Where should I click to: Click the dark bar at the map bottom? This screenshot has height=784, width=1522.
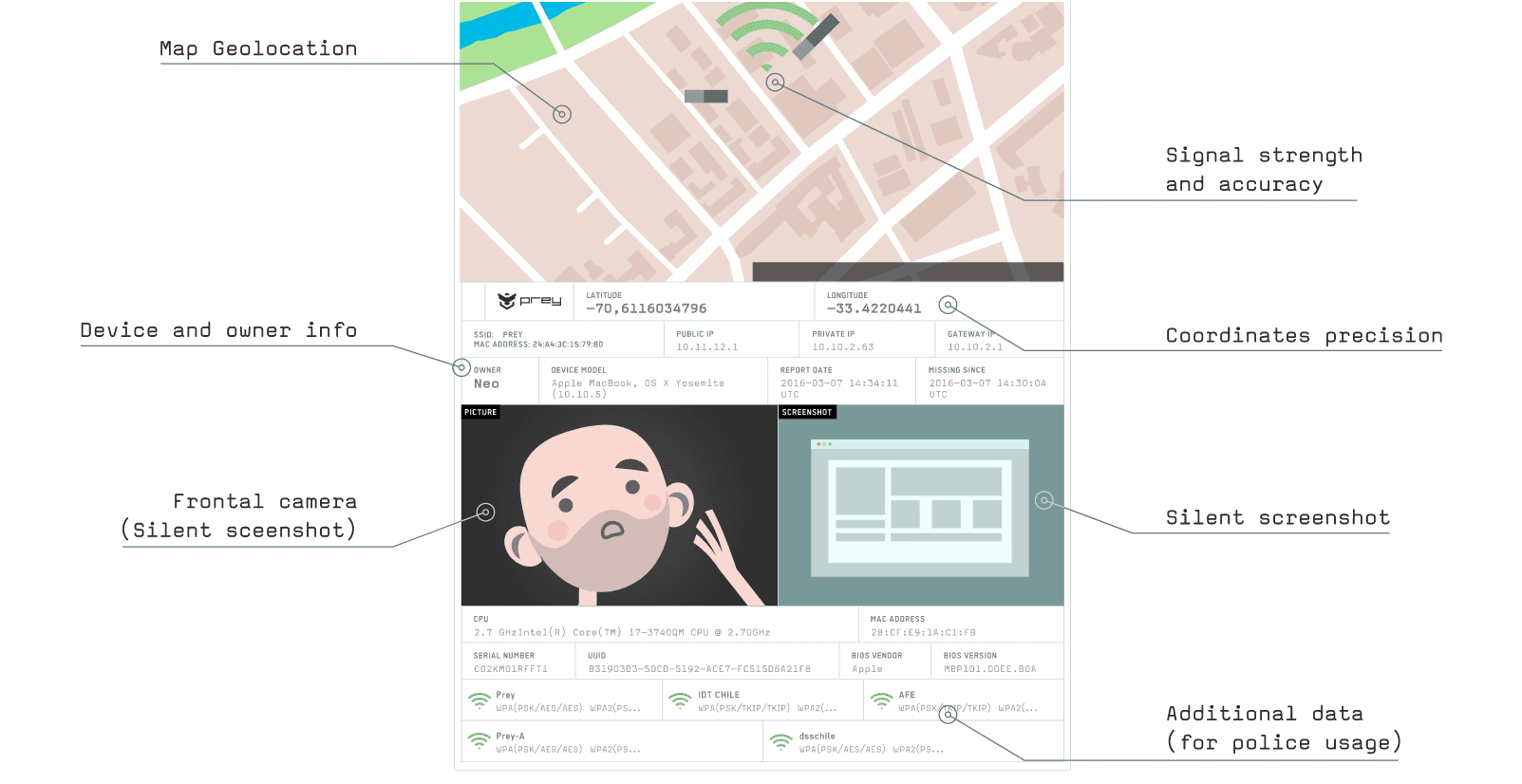pyautogui.click(x=908, y=271)
